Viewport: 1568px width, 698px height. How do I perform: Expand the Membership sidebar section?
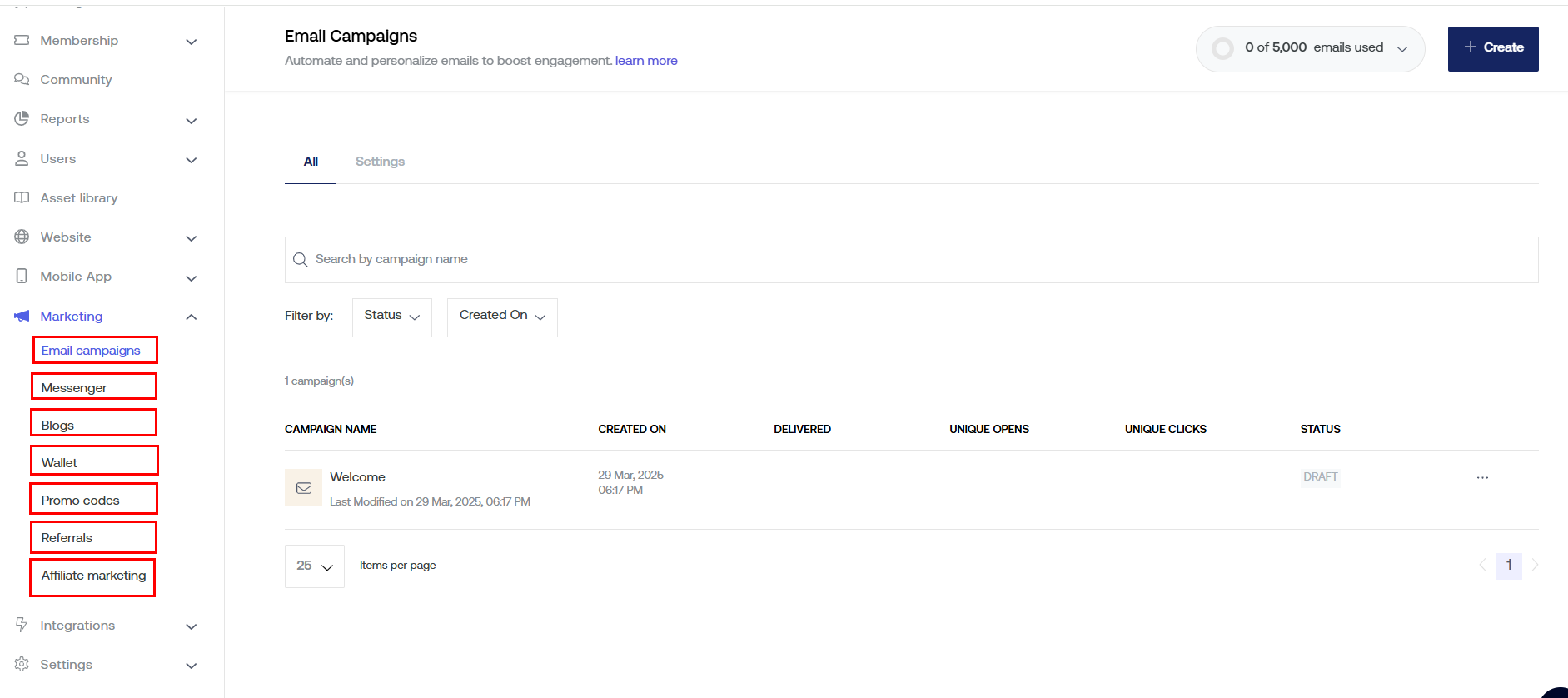click(x=192, y=42)
